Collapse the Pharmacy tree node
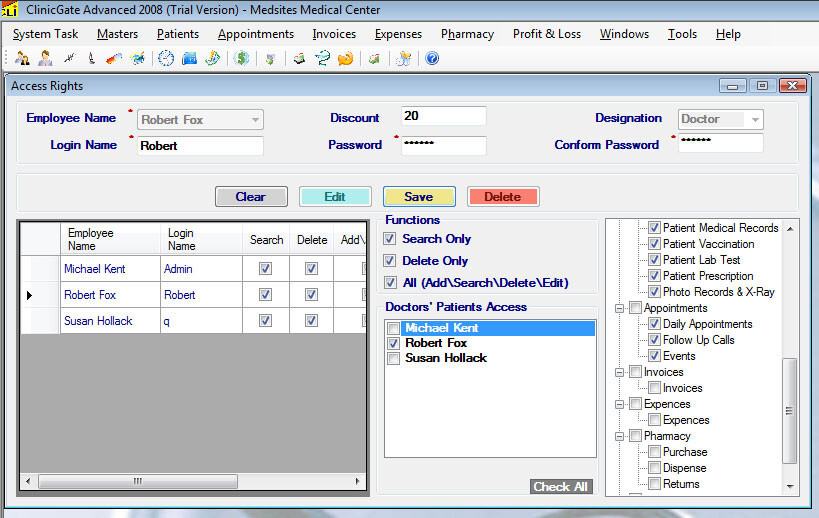This screenshot has width=819, height=518. coord(619,436)
